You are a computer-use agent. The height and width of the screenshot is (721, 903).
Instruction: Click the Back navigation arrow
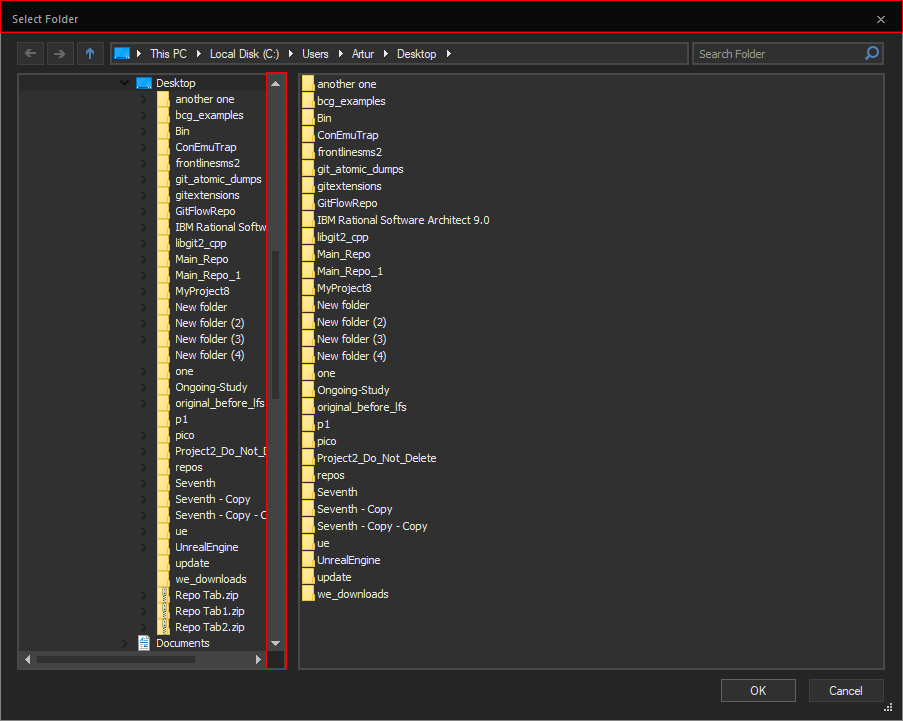click(30, 53)
